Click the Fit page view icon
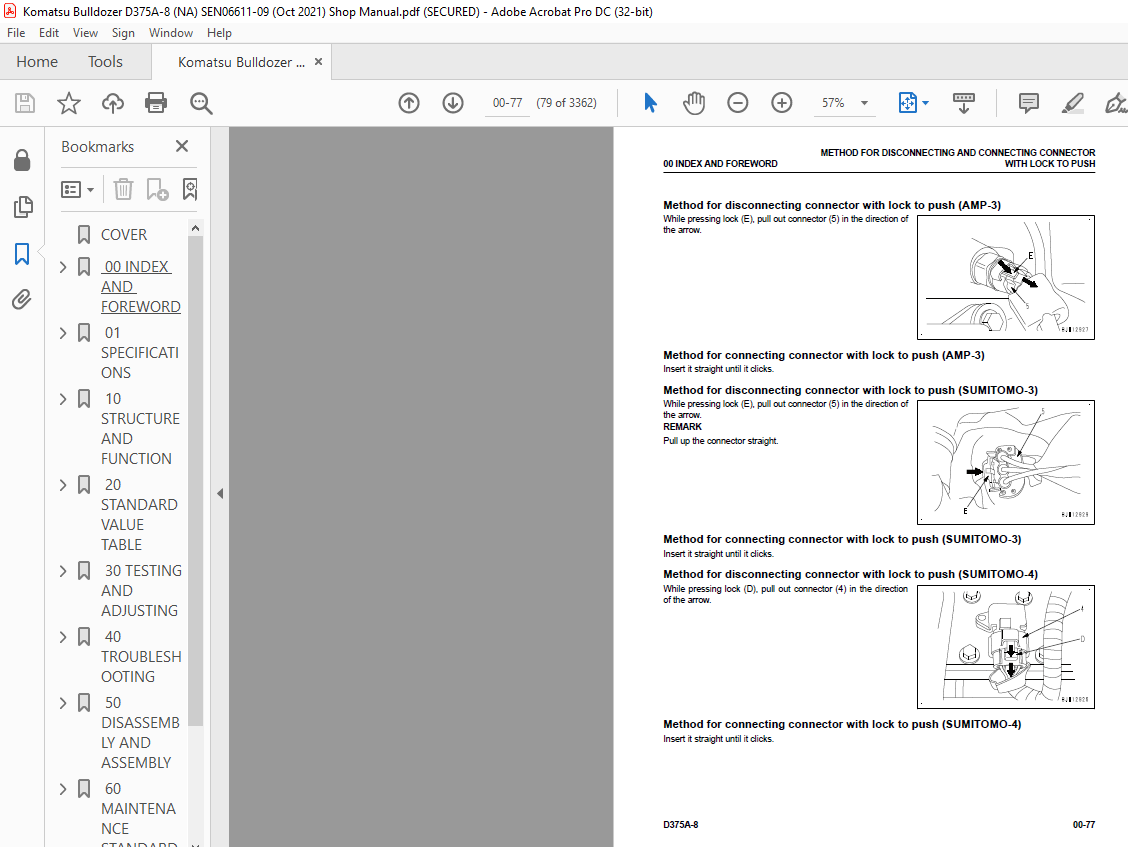Image resolution: width=1128 pixels, height=847 pixels. pyautogui.click(x=908, y=103)
